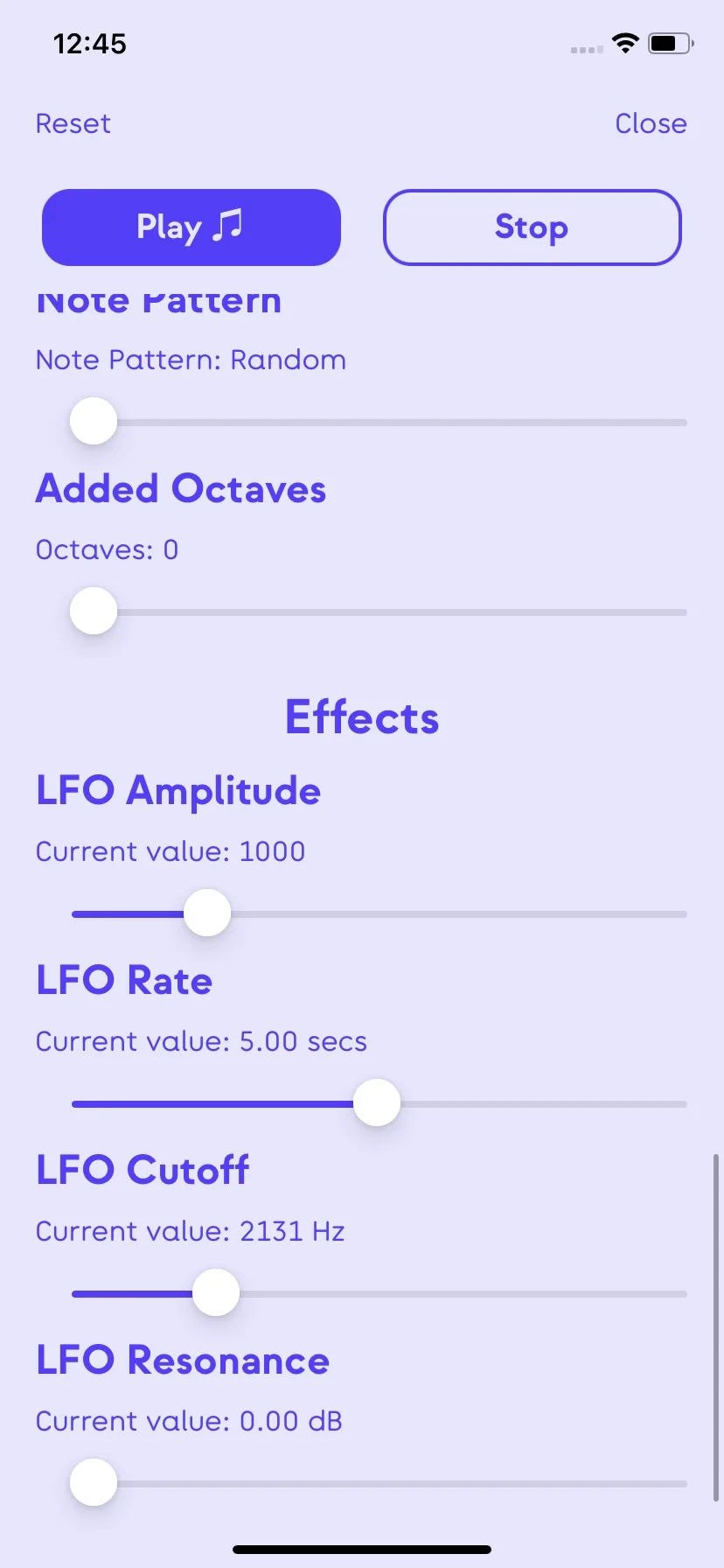This screenshot has height=1568, width=724.
Task: Tap the home indicator bar
Action: (362, 1550)
